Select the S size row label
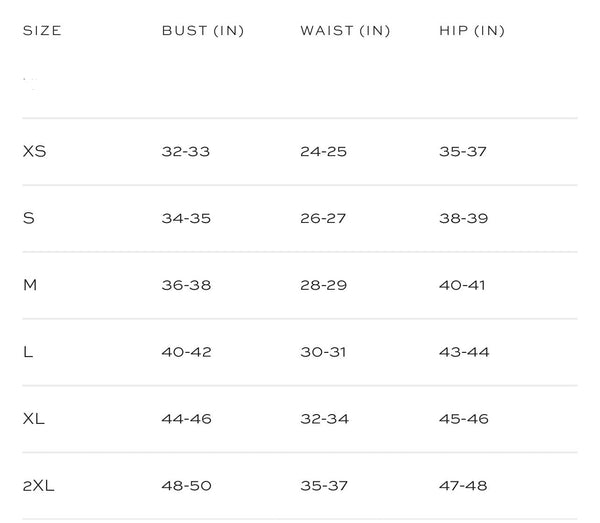Screen dimensions: 600x523 29,218
